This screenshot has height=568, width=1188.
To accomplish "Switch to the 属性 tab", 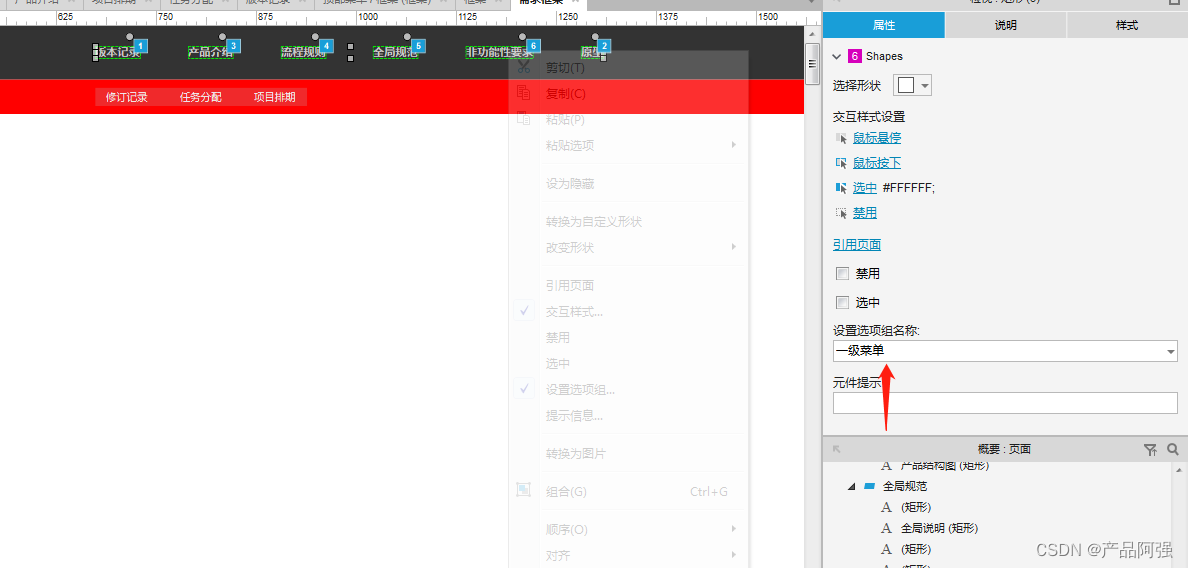I will click(x=884, y=25).
